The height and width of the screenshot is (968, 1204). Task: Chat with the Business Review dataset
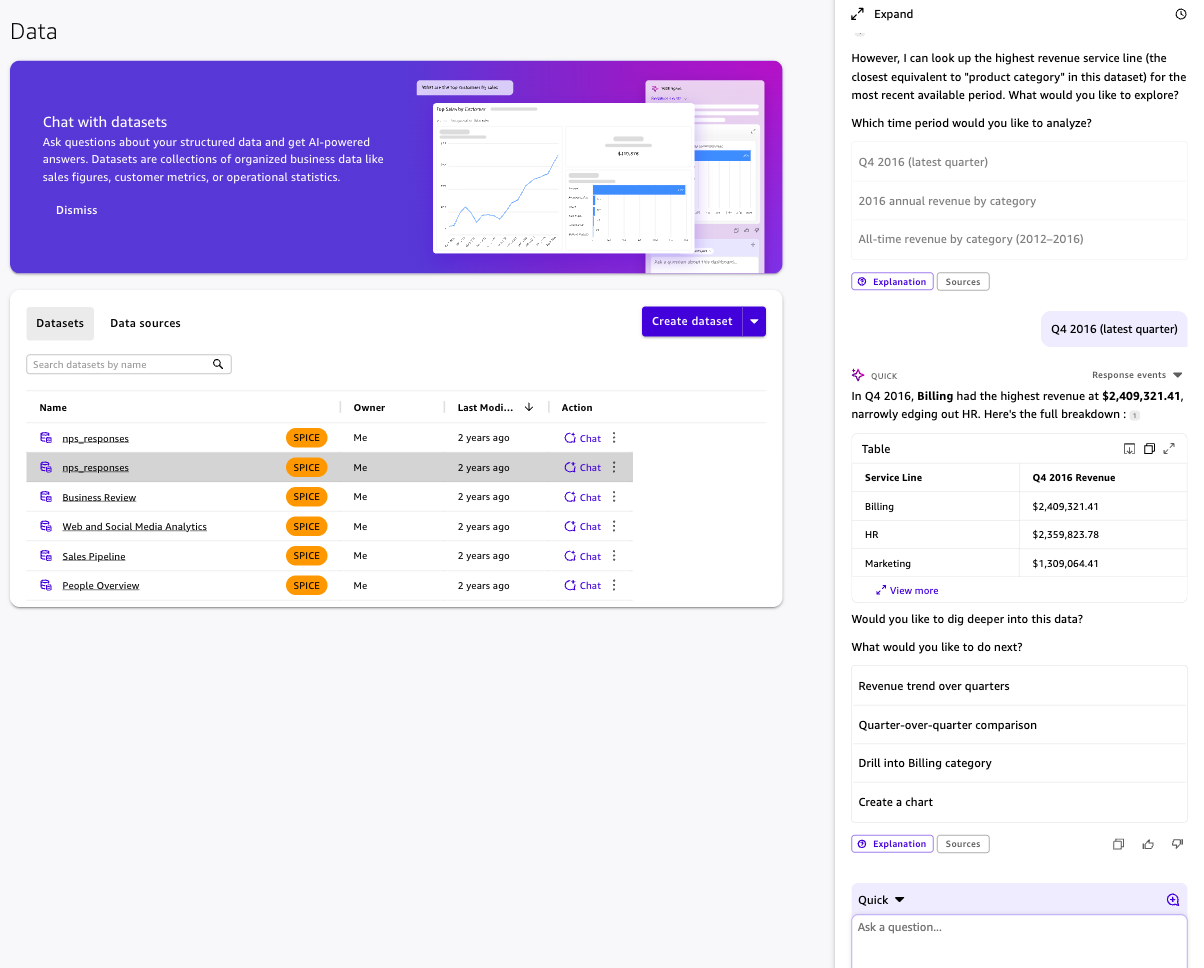[x=583, y=497]
